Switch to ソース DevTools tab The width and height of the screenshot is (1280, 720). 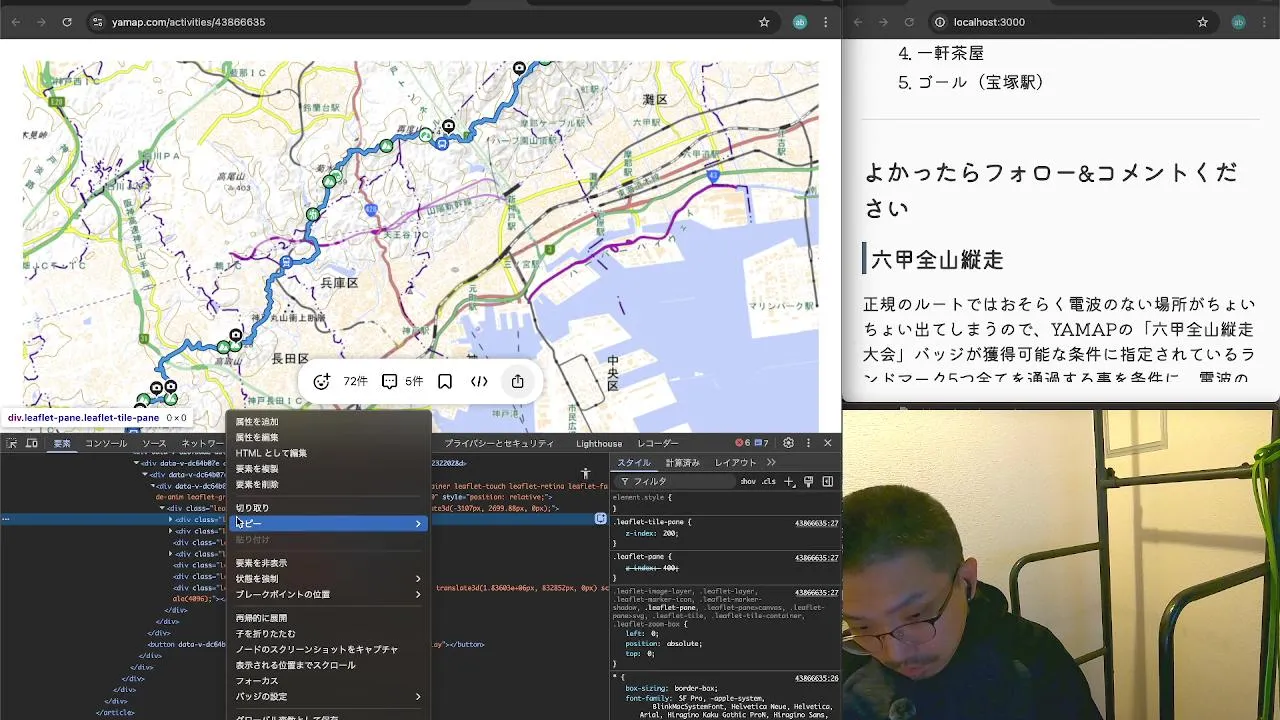pos(154,443)
